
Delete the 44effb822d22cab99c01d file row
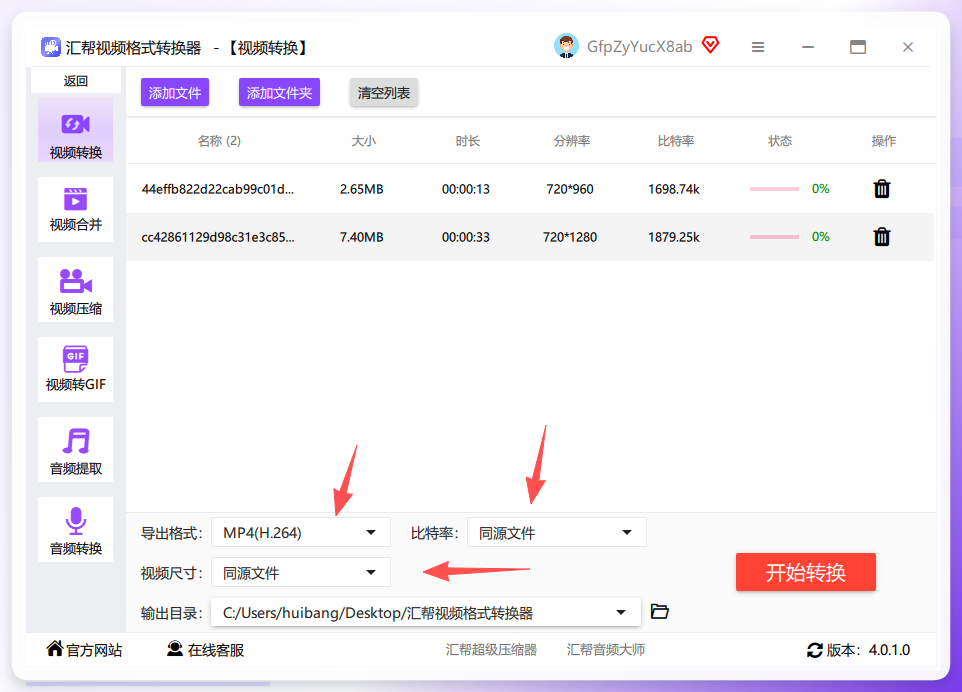(882, 189)
